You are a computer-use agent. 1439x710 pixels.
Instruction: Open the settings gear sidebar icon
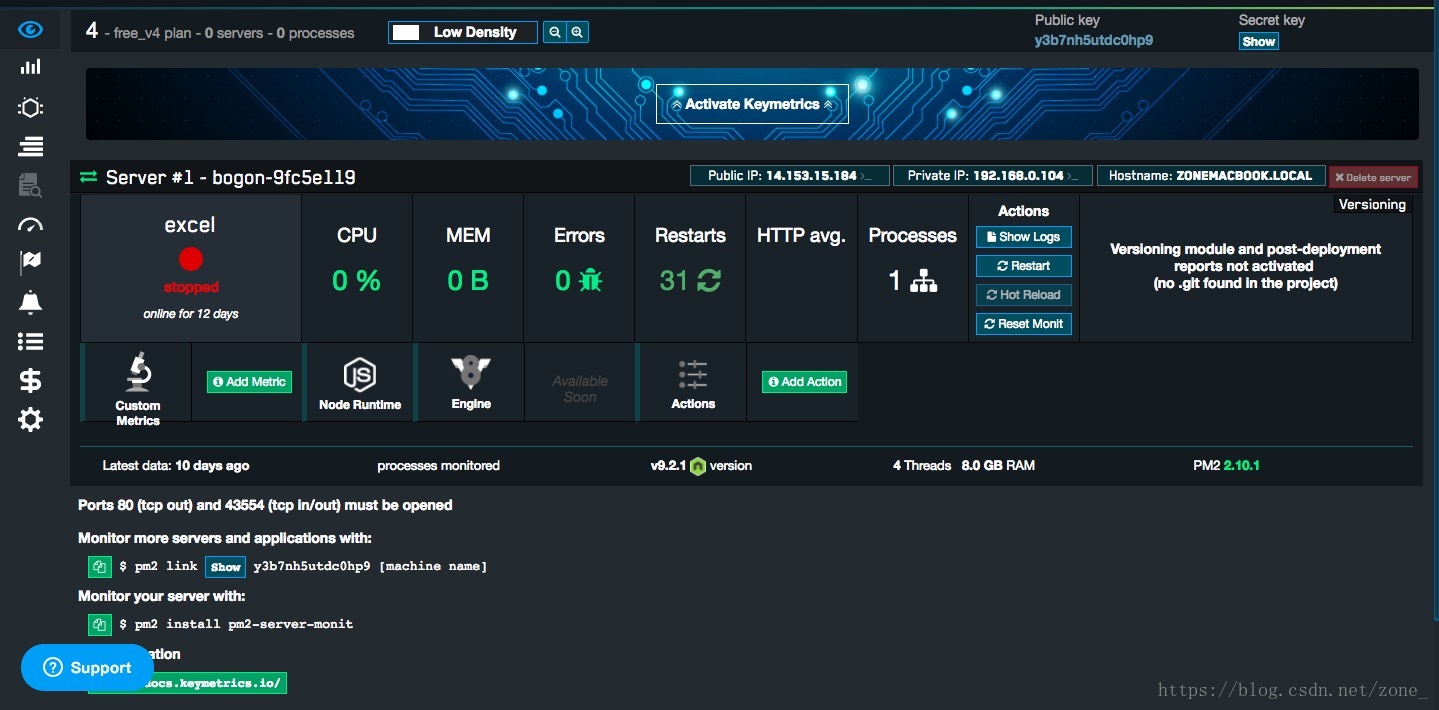31,419
